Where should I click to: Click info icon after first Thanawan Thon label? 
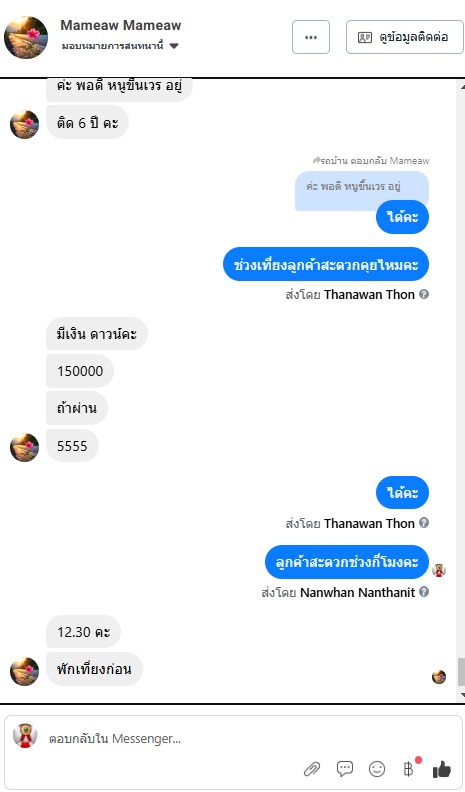coord(424,294)
